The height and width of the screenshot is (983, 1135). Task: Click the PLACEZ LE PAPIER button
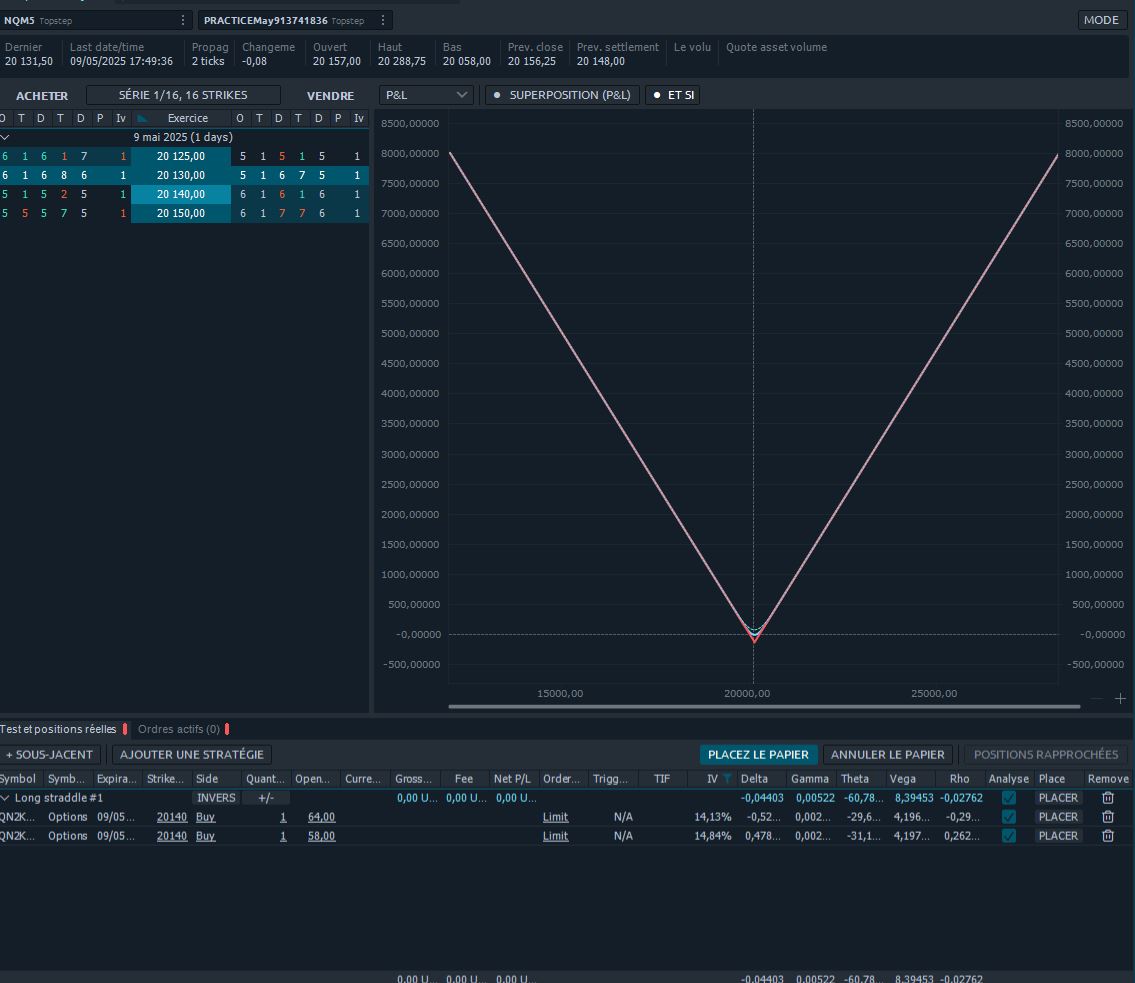757,755
